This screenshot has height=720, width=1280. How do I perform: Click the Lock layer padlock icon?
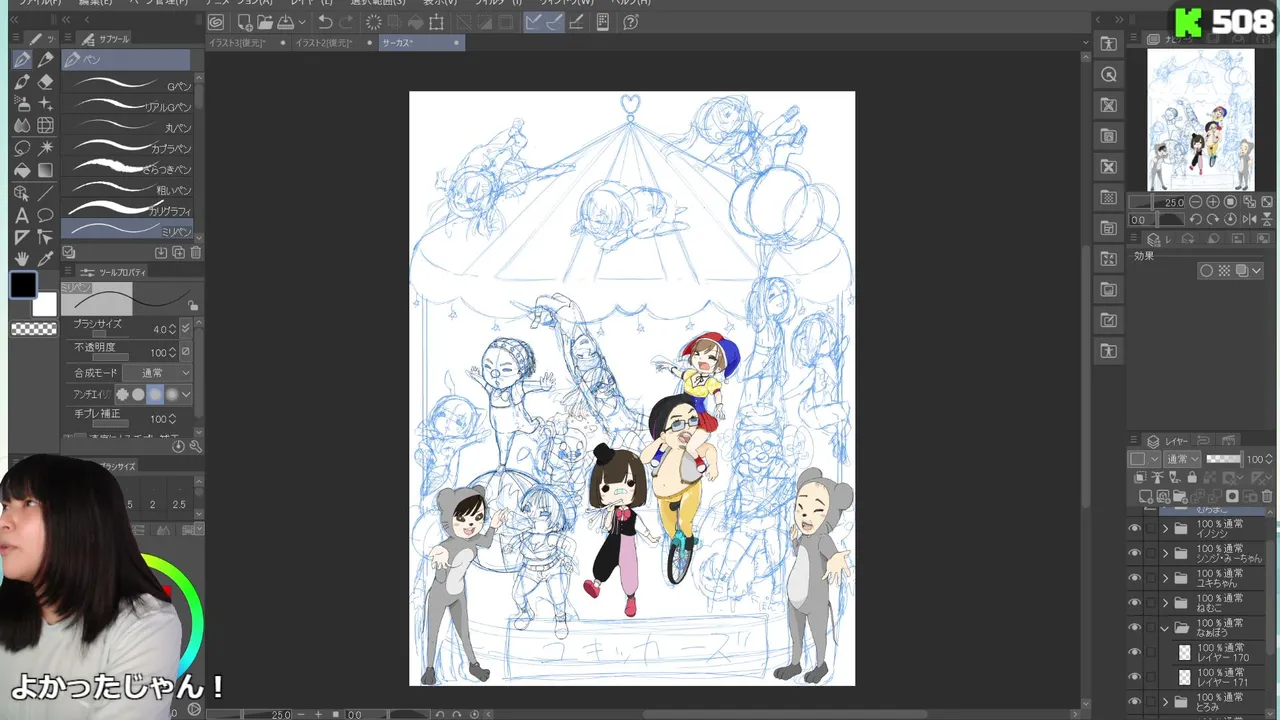(x=1192, y=478)
